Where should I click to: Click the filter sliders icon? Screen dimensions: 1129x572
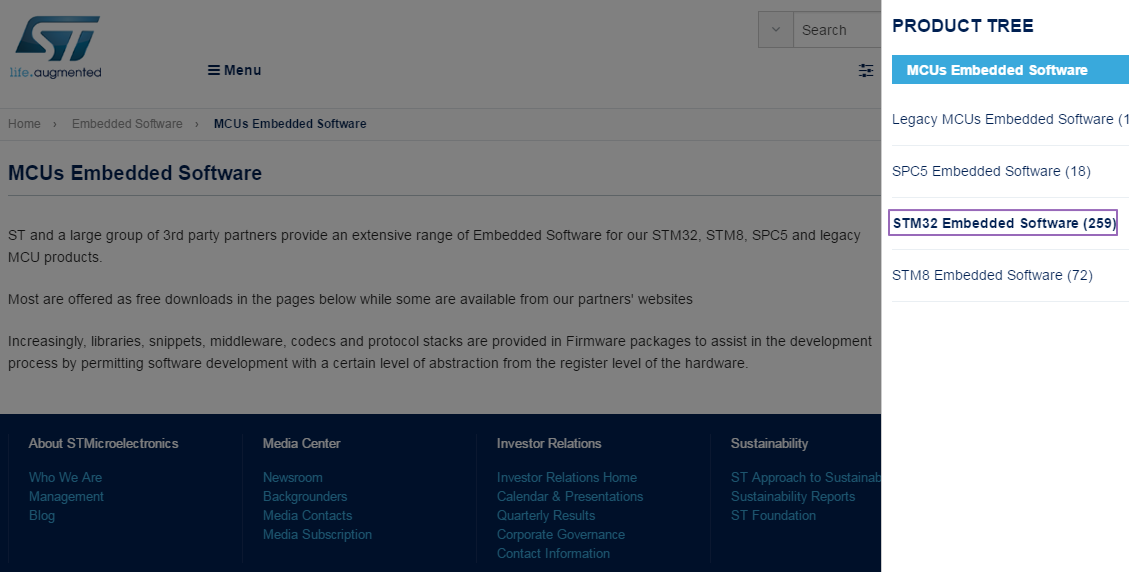pyautogui.click(x=866, y=70)
